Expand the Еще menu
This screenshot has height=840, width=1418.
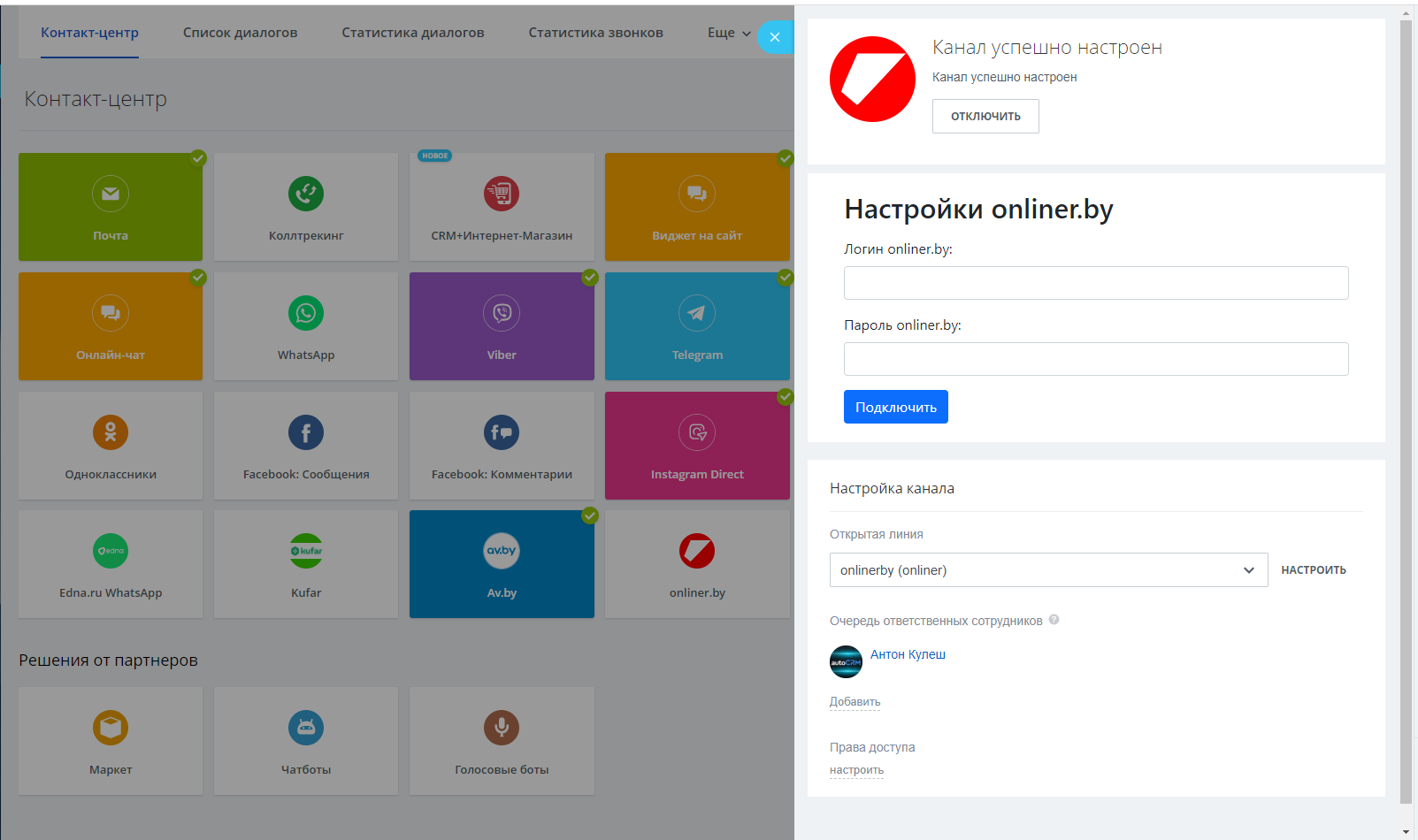point(729,33)
